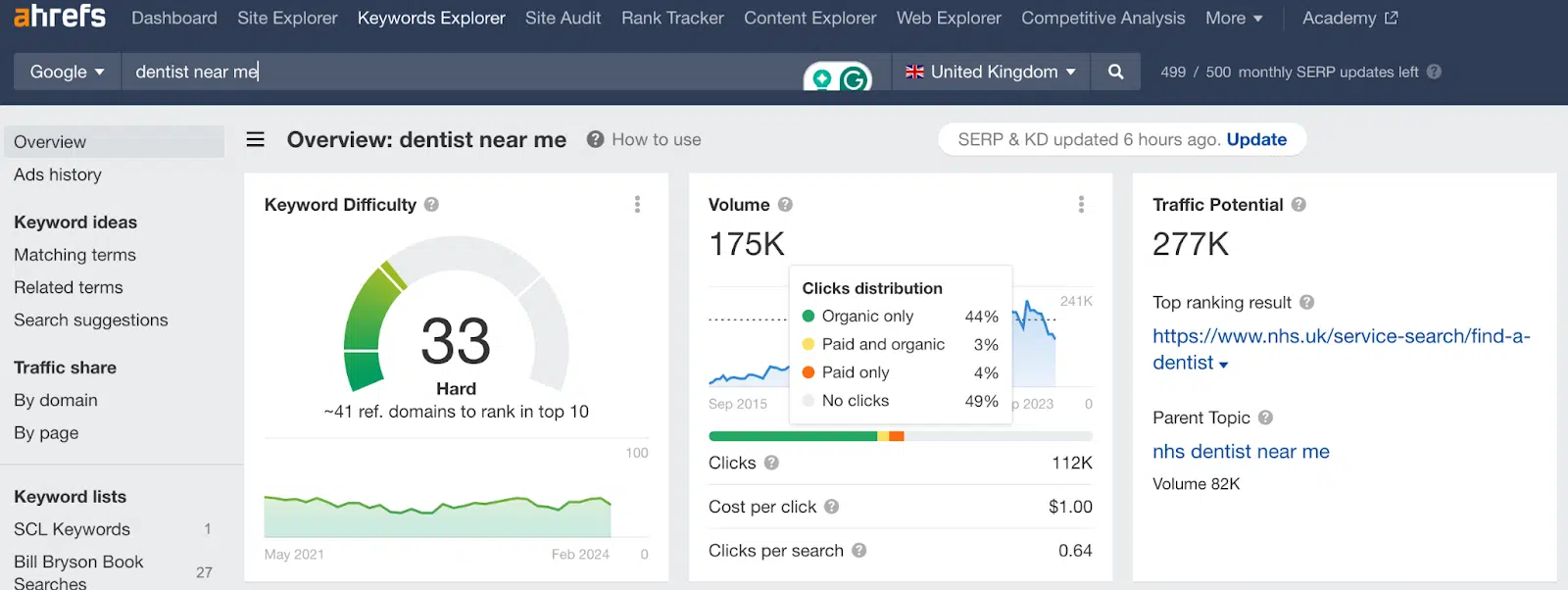The height and width of the screenshot is (590, 1568).
Task: Click the Grammarly icon in search field
Action: [854, 78]
